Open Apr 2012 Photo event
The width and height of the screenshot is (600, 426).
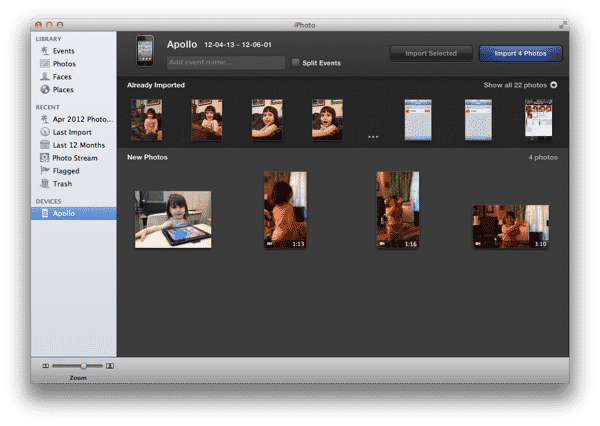(83, 119)
